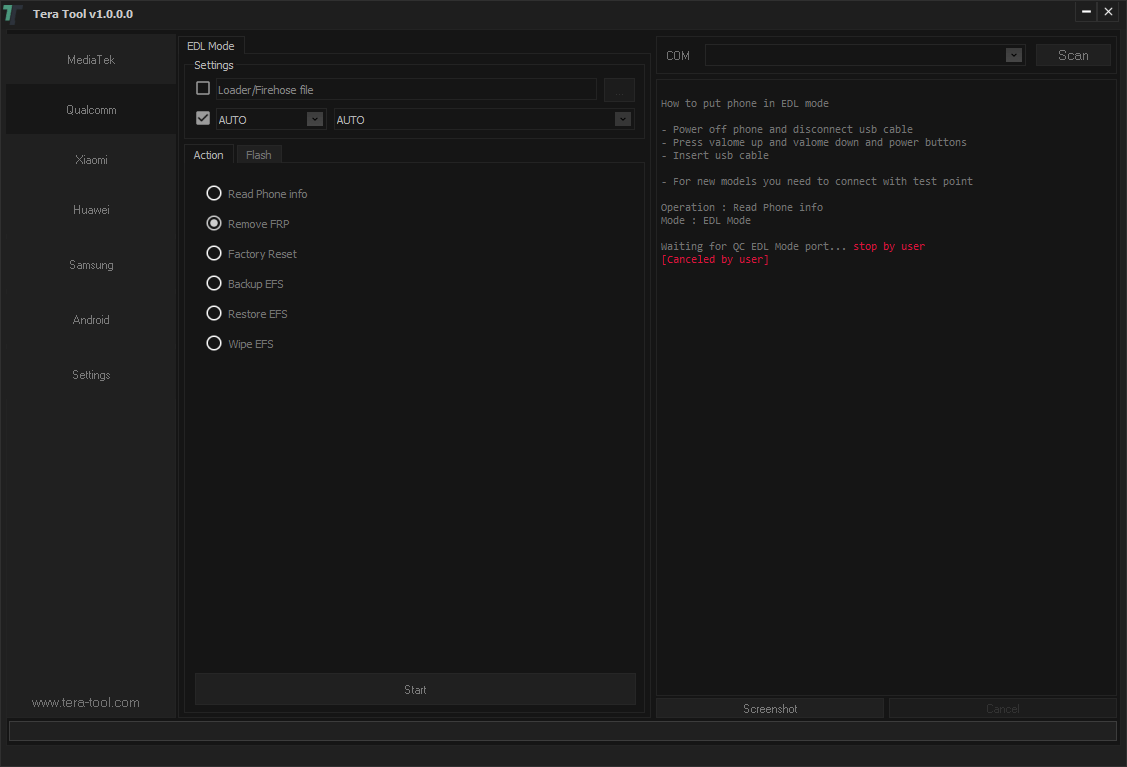The height and width of the screenshot is (767, 1127).
Task: Open the COM port dropdown
Action: click(1013, 55)
